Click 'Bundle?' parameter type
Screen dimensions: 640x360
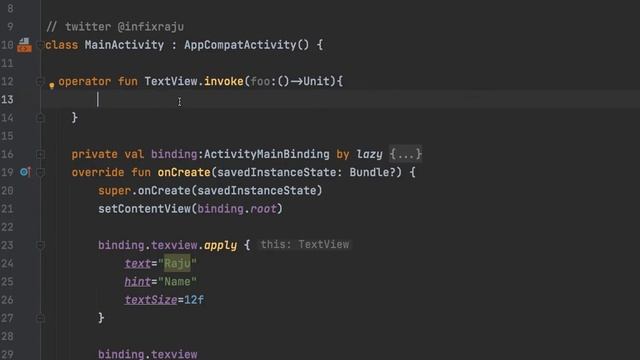tap(373, 172)
